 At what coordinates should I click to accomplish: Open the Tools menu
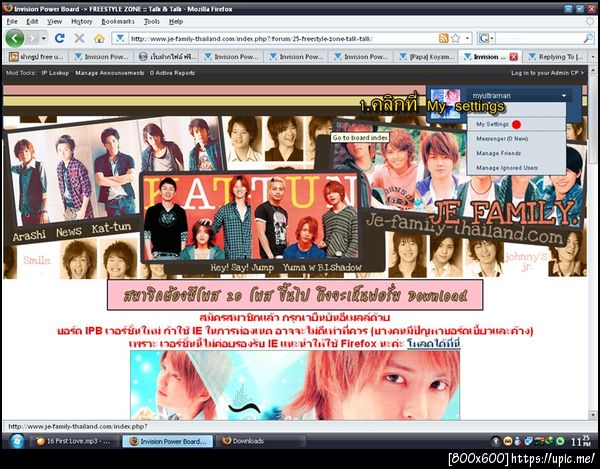(152, 21)
